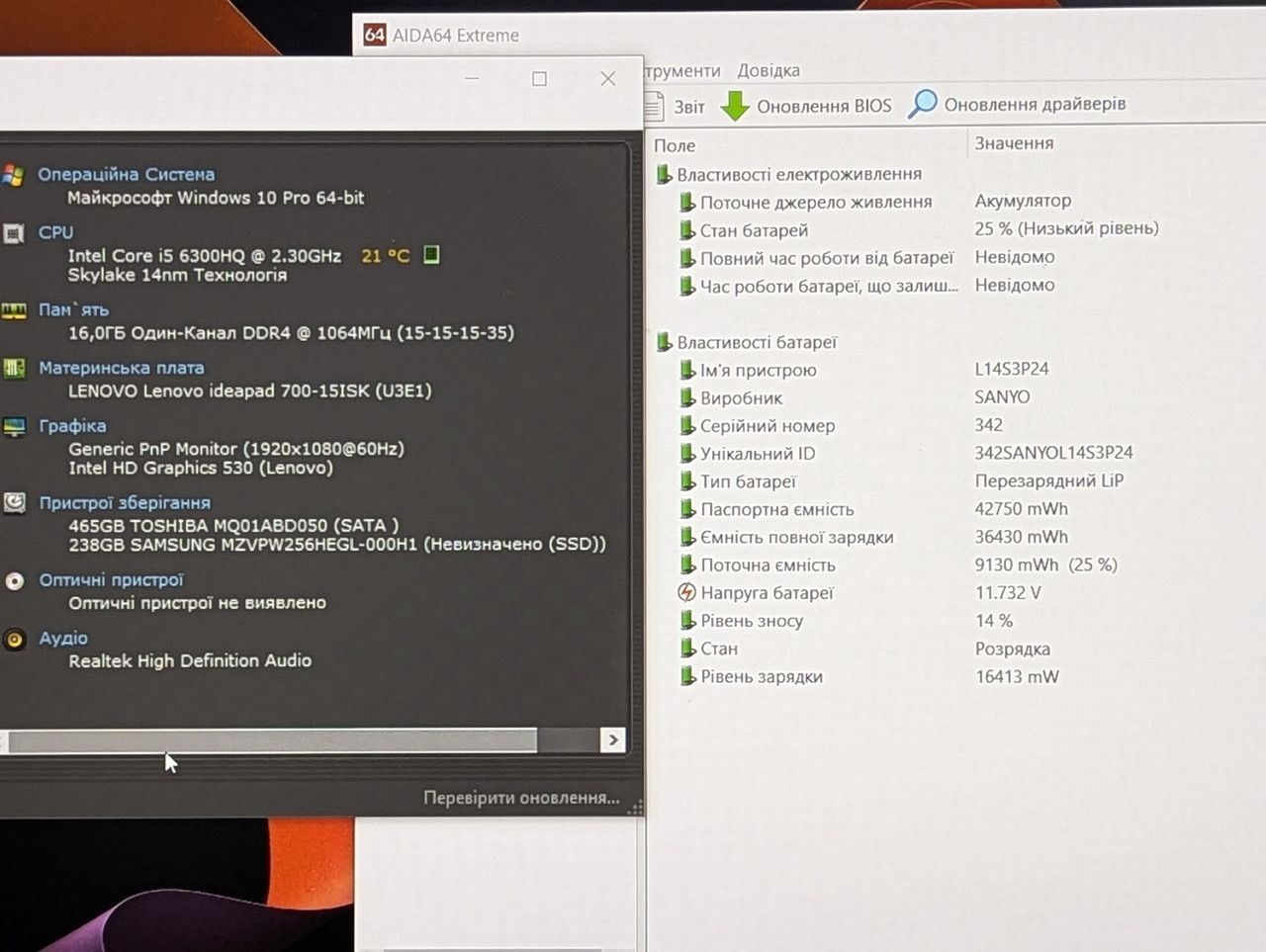Click the Перевірити оновлення link
The width and height of the screenshot is (1266, 952).
click(x=521, y=798)
